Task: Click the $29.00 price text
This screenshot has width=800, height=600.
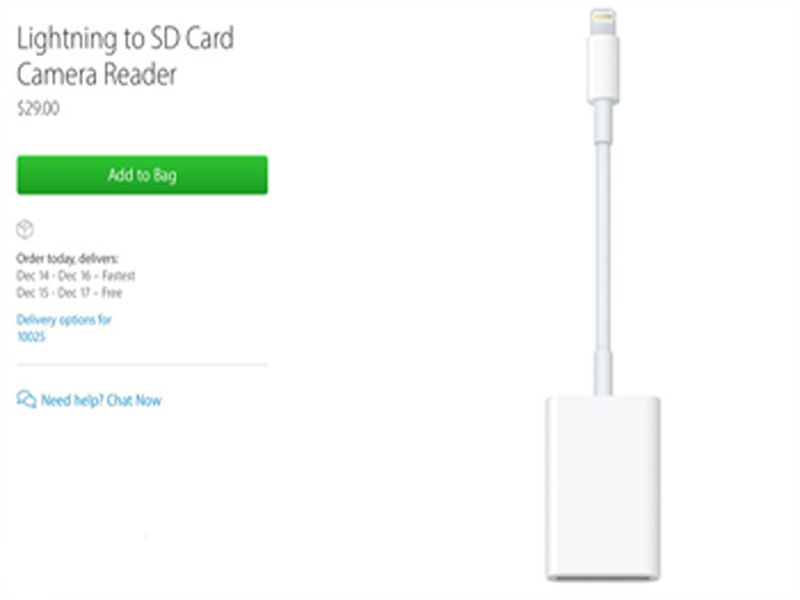Action: point(38,108)
